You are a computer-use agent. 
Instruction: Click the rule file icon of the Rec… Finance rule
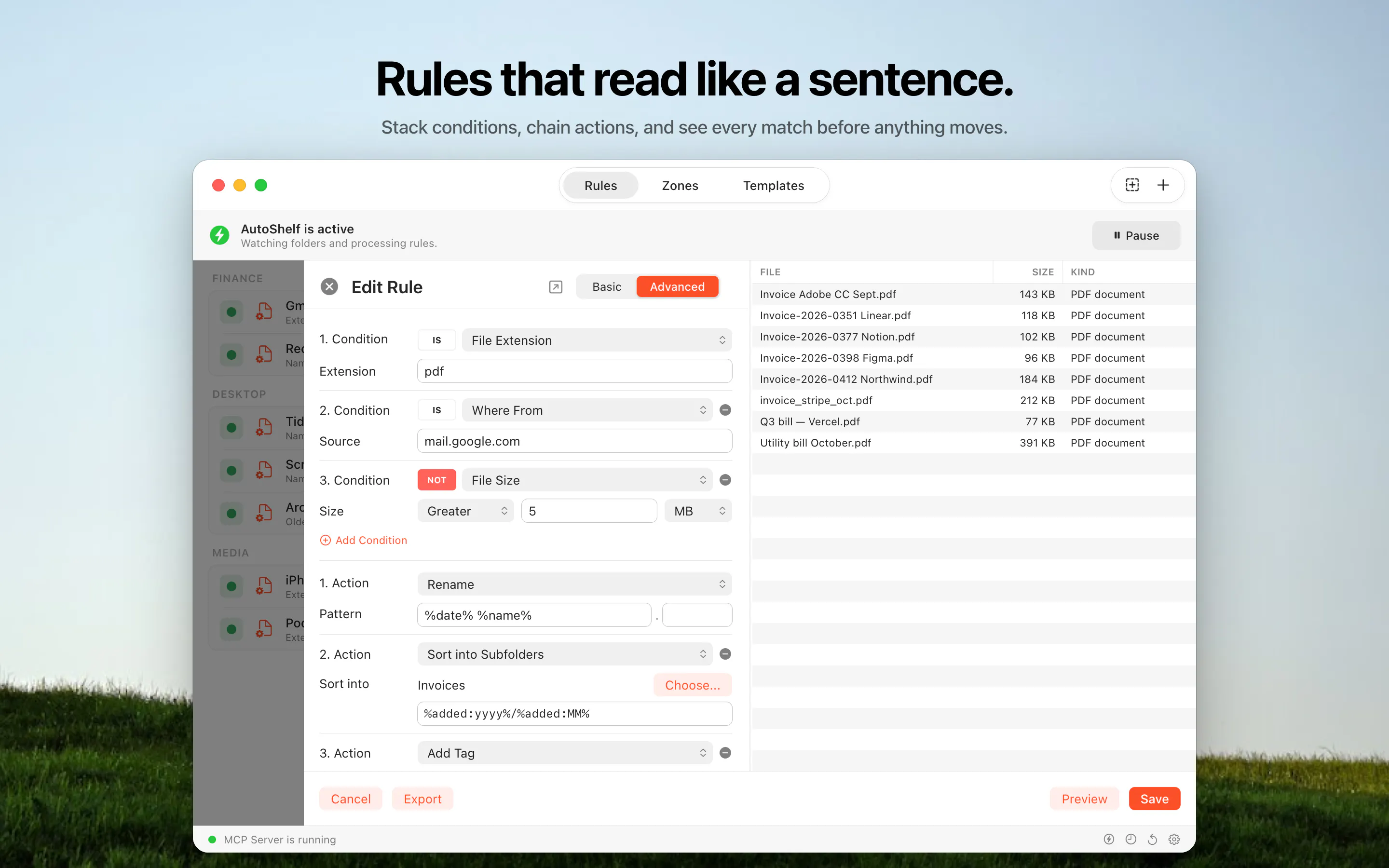[x=264, y=355]
